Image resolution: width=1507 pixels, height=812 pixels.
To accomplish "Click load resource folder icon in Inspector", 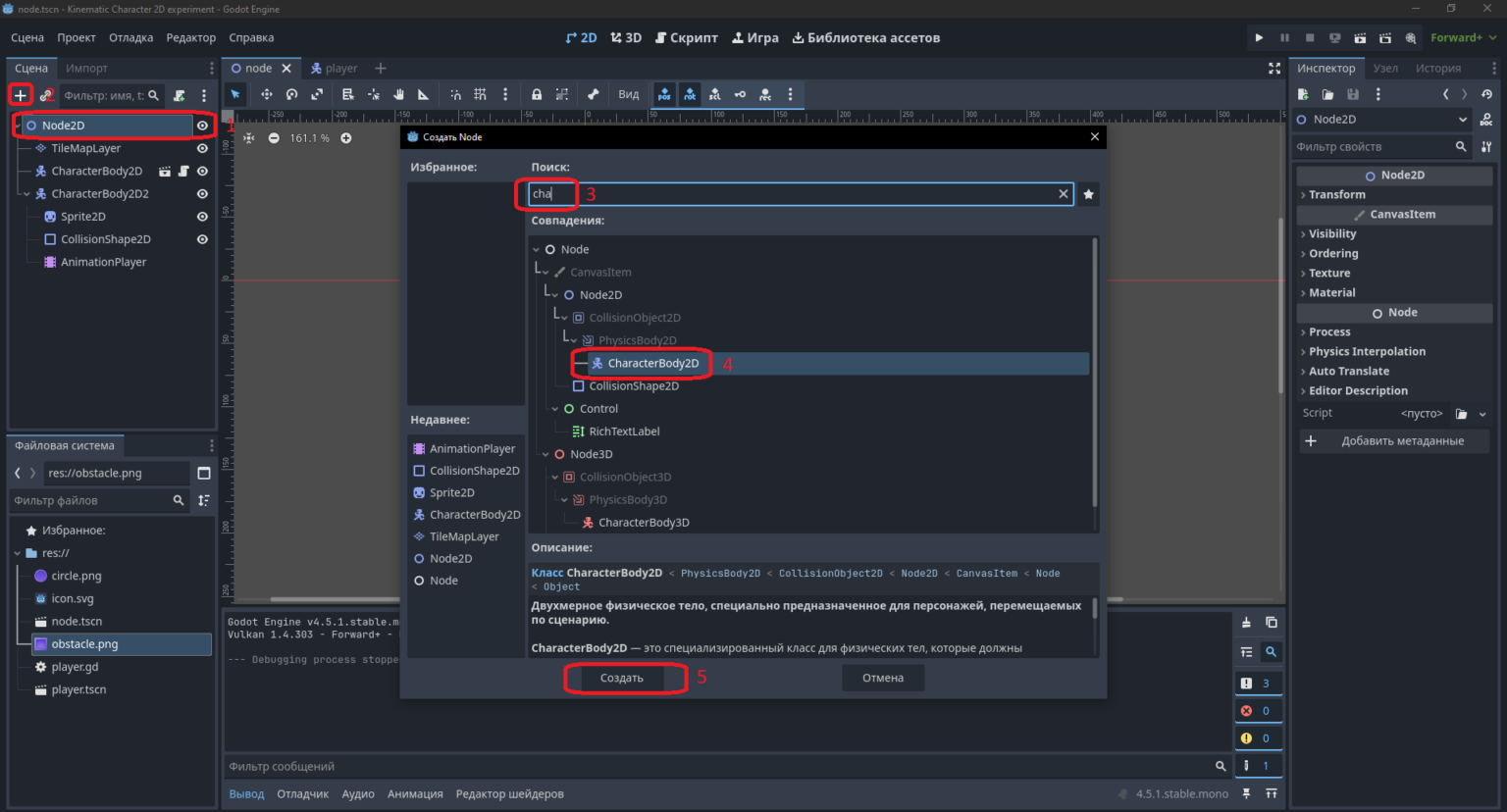I will click(1327, 94).
